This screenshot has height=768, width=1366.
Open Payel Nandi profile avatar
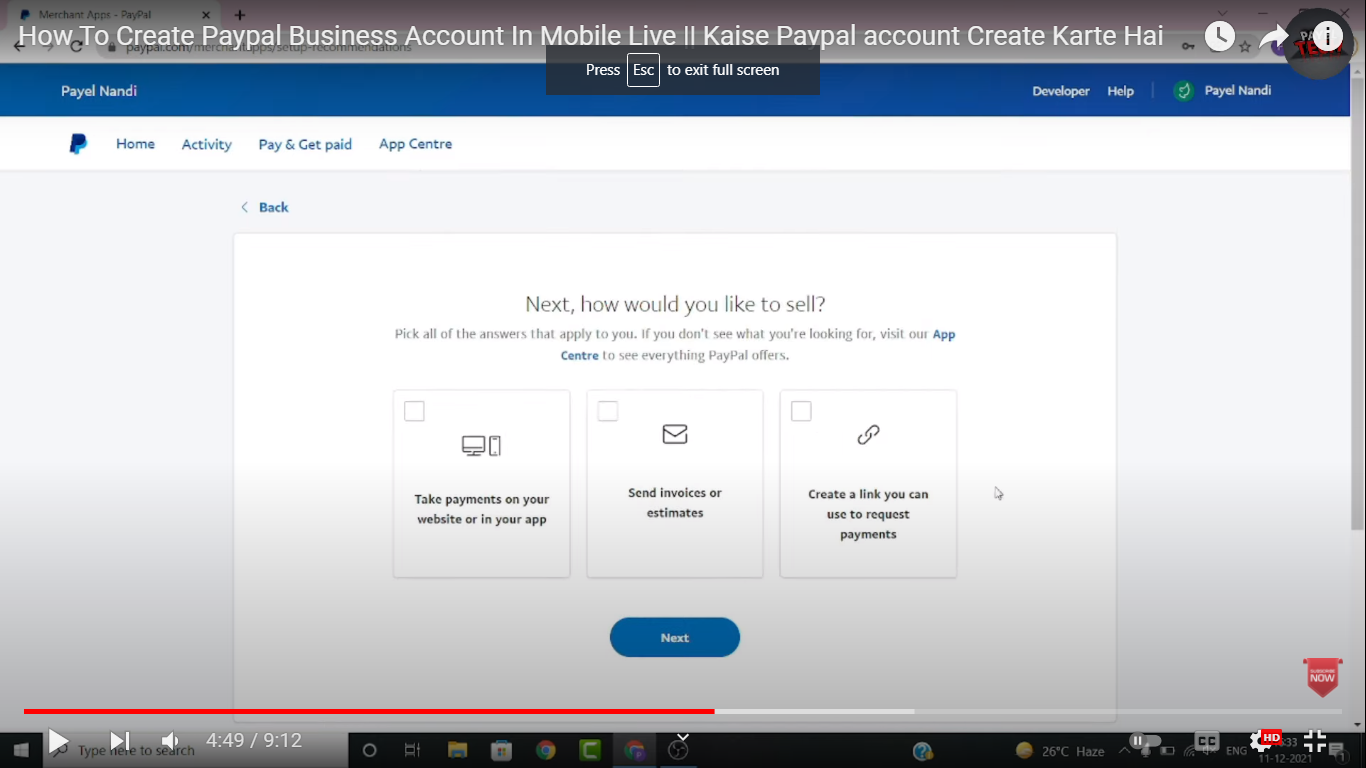[x=1184, y=91]
